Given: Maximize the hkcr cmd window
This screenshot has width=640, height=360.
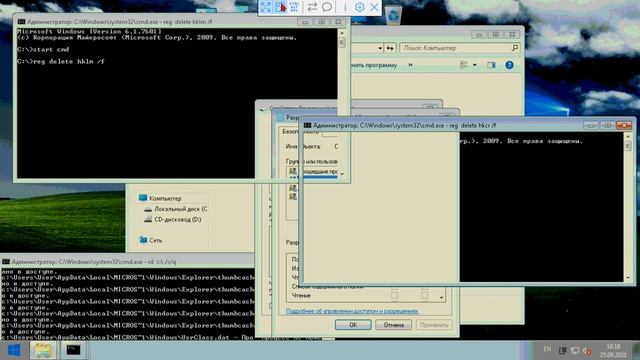Looking at the screenshot, I should pyautogui.click(x=607, y=125).
